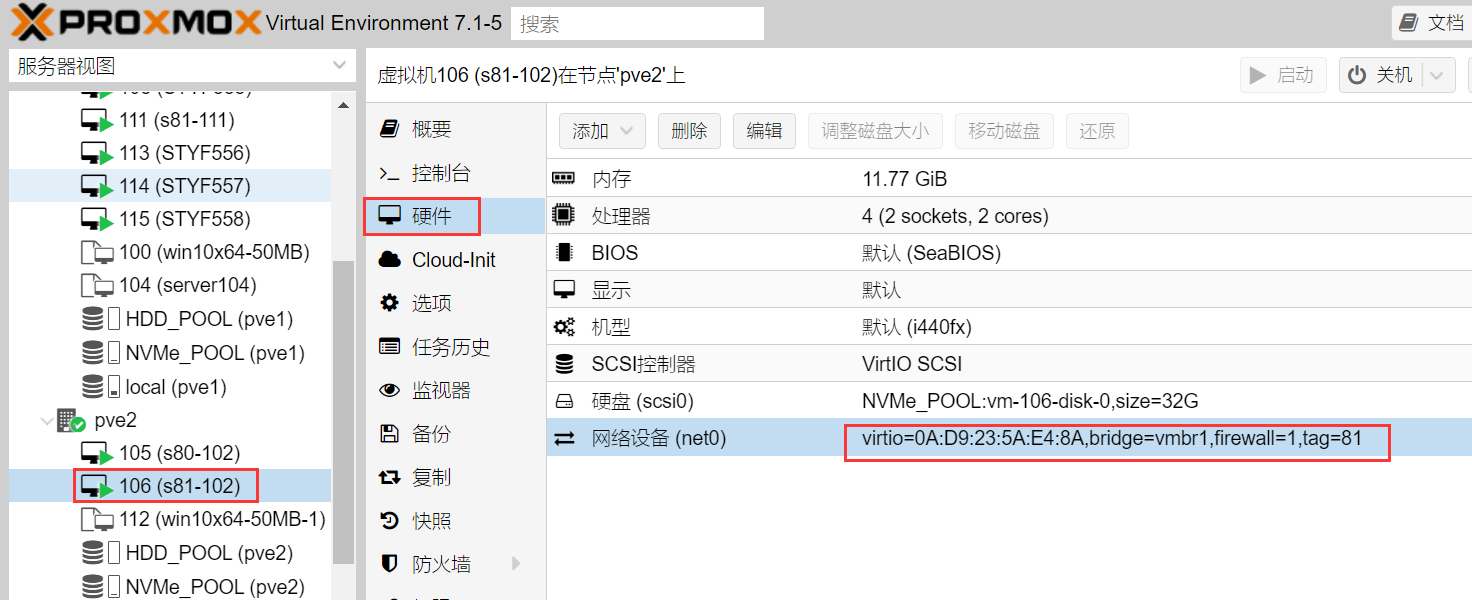Click inside the 搜索 search field

tap(637, 22)
